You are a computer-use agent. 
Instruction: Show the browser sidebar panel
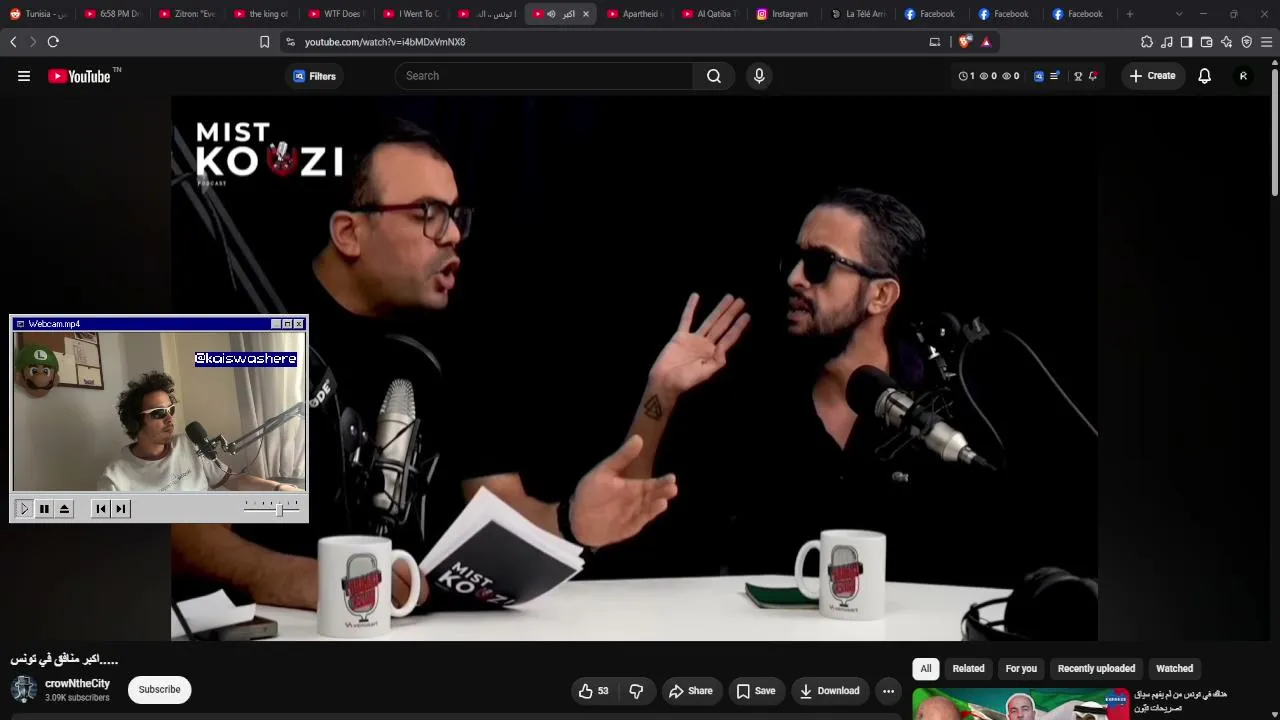point(1186,42)
